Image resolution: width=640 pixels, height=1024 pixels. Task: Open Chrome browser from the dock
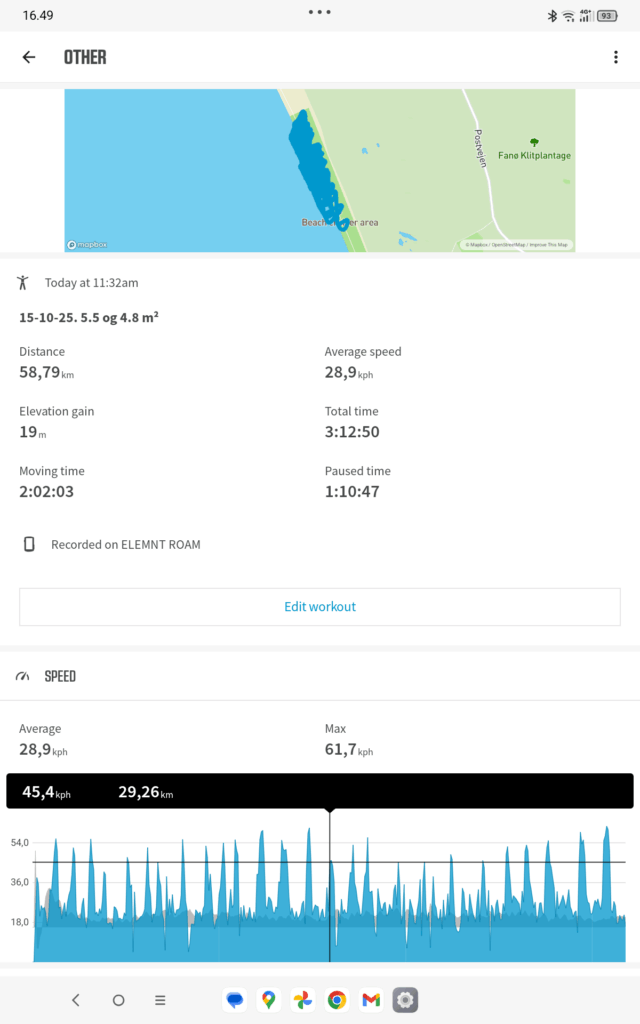[337, 999]
